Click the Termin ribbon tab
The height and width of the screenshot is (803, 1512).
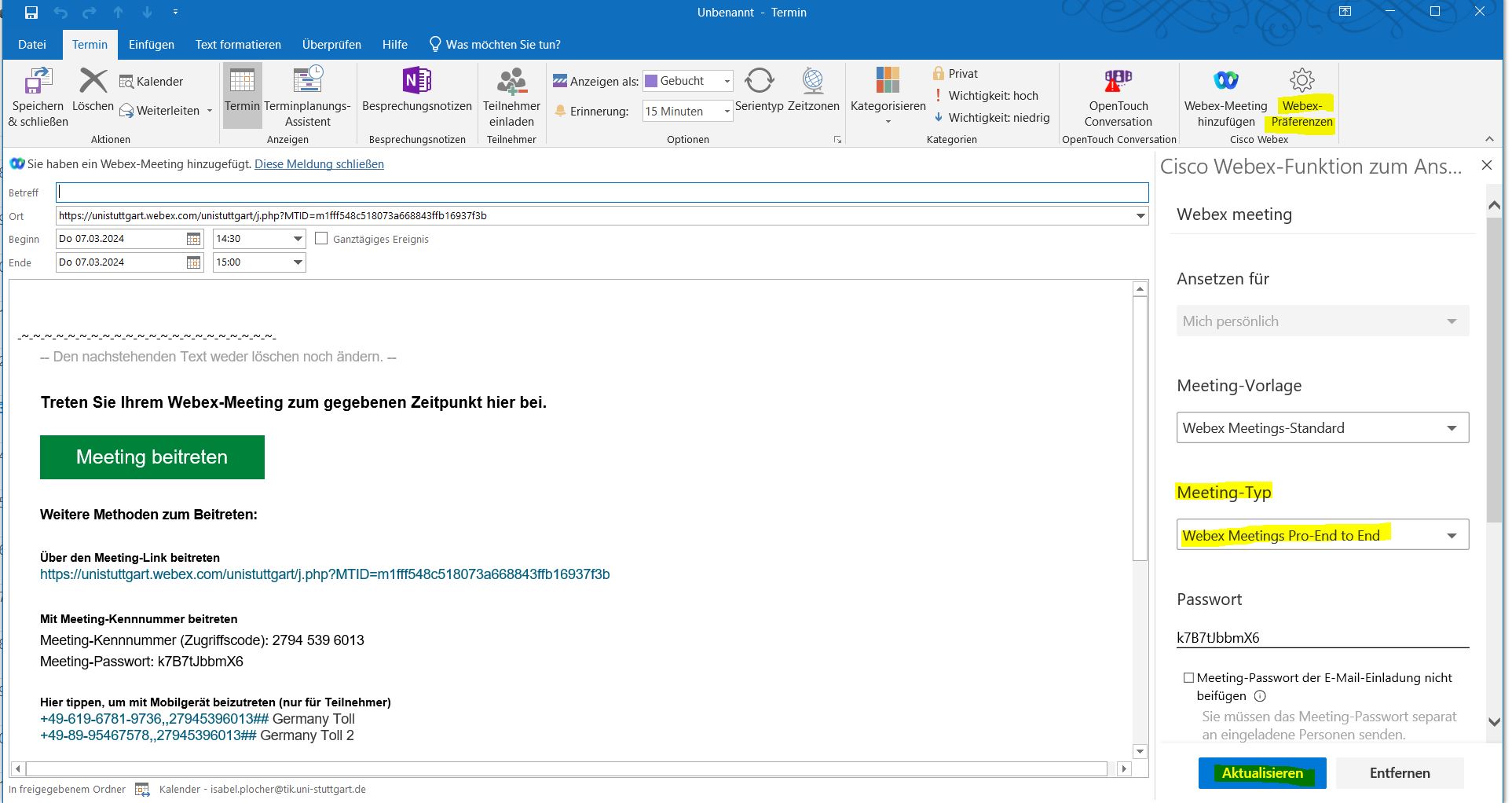[x=90, y=45]
